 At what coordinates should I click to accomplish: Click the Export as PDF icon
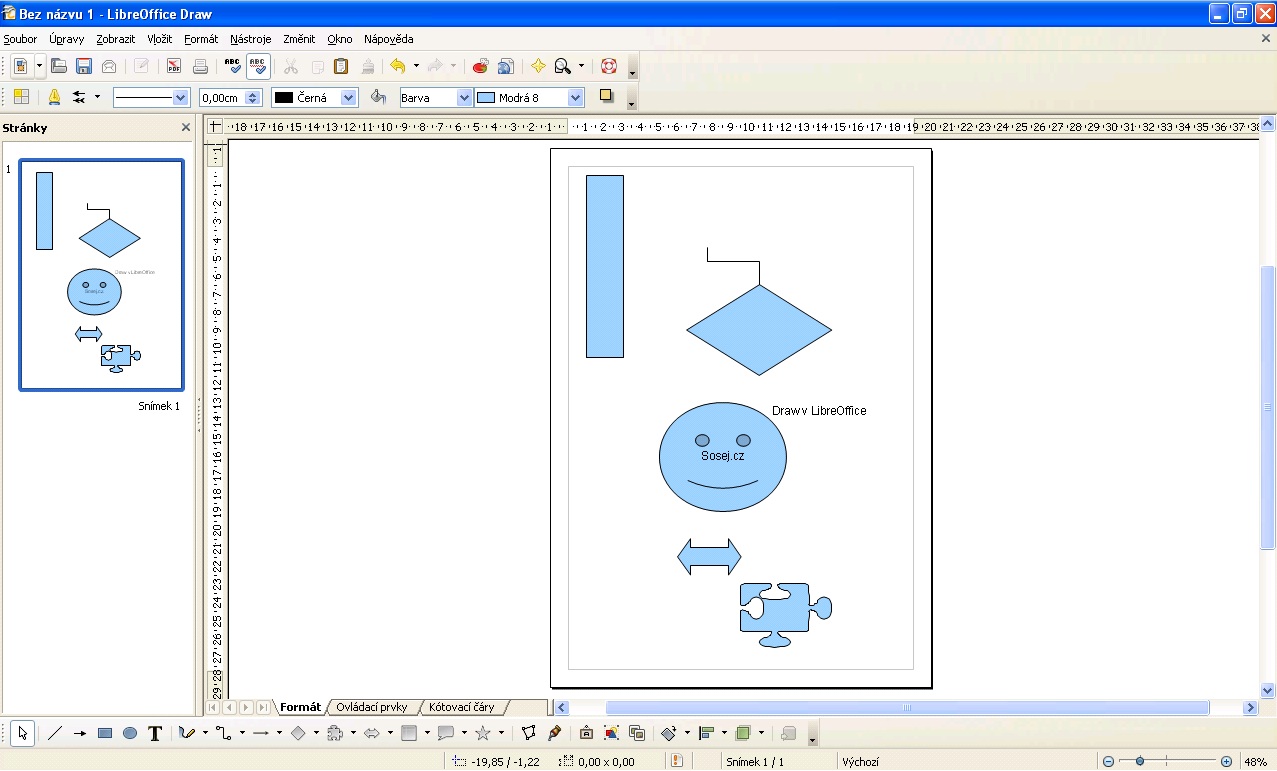(174, 67)
